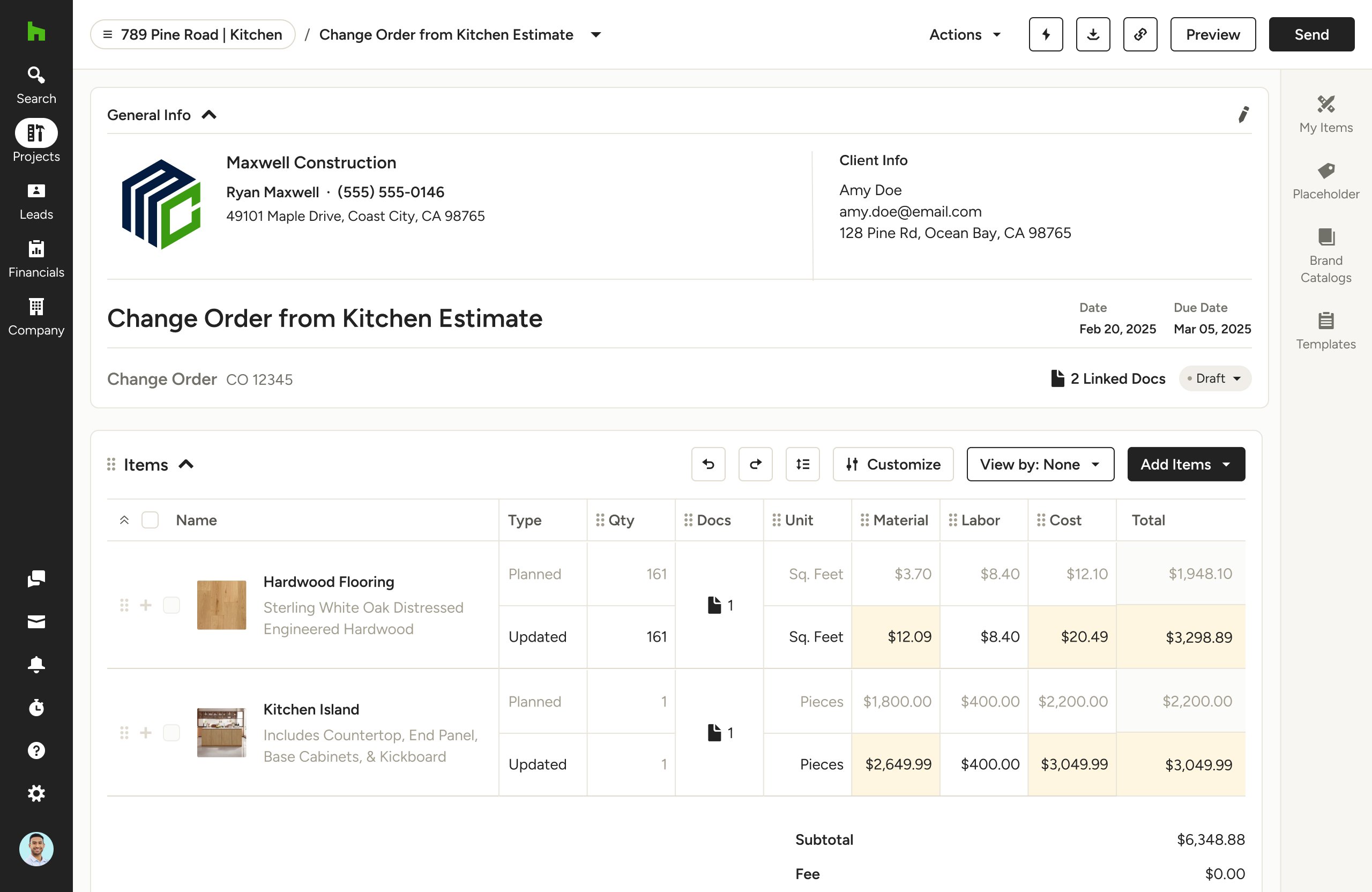
Task: Click the redo arrow icon
Action: 755,464
